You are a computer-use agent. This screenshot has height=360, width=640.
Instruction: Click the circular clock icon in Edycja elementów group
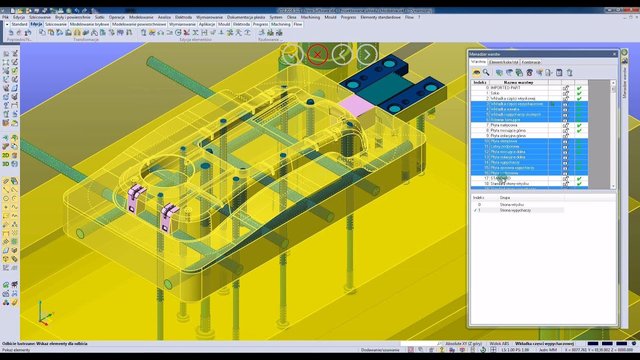coord(178,32)
